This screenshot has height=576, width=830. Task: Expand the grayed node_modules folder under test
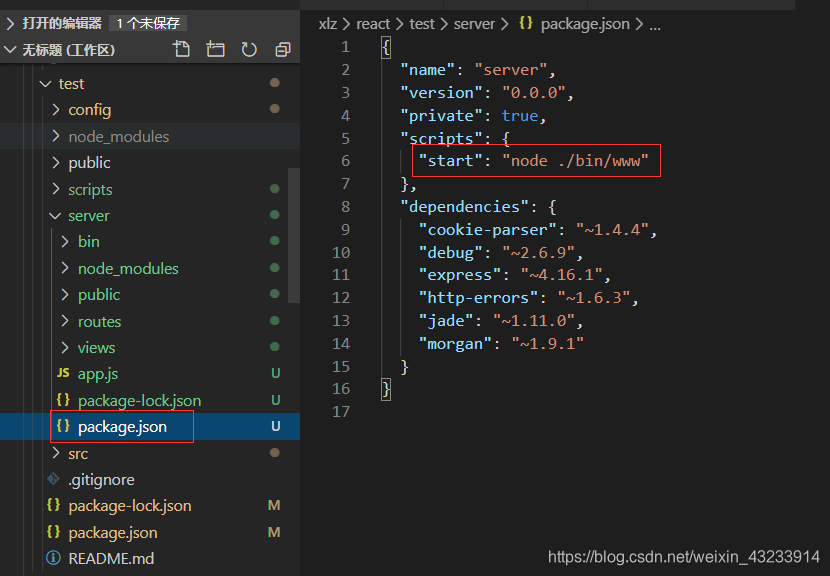tap(56, 136)
